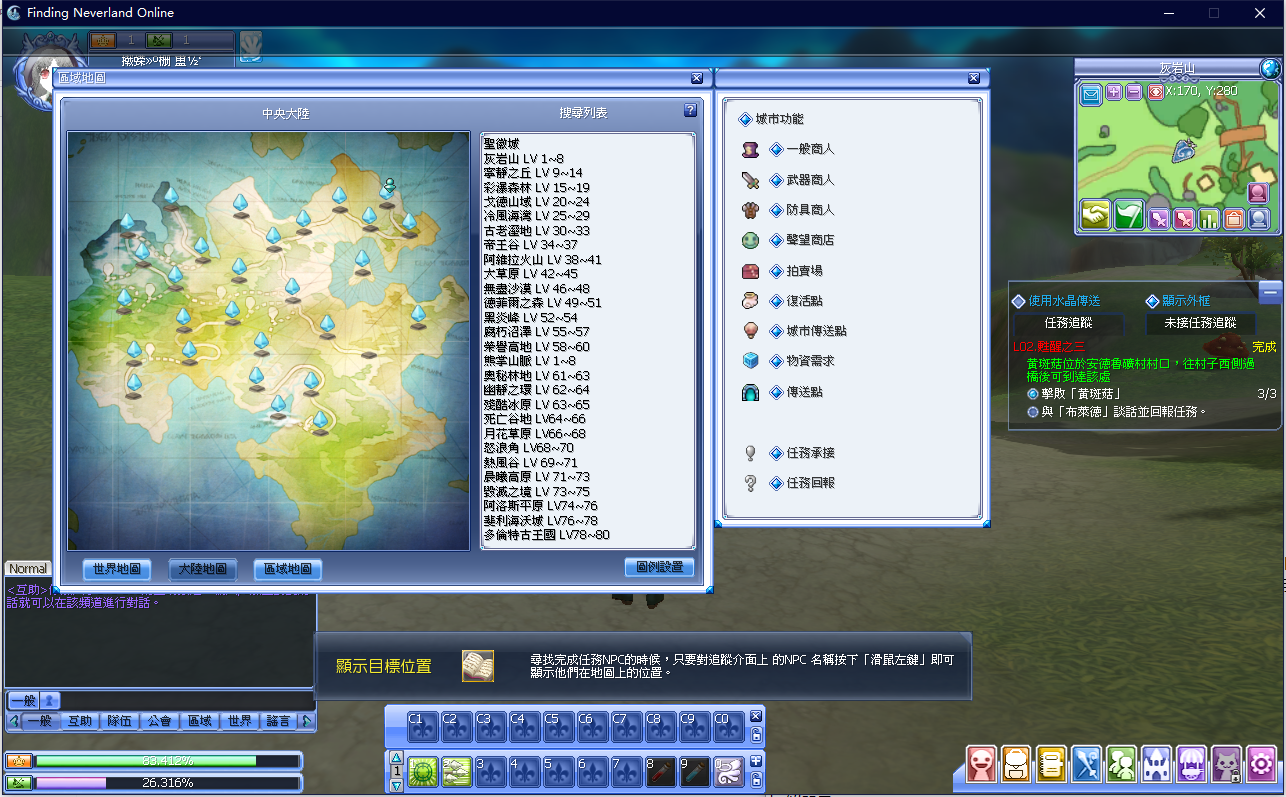Show more chat tabs with right arrow
The width and height of the screenshot is (1286, 797).
306,720
